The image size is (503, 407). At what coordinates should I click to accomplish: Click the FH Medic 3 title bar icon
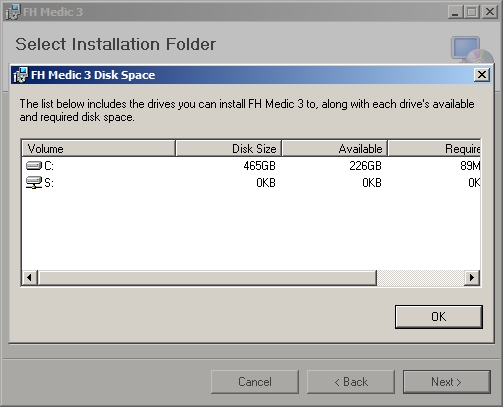(13, 12)
